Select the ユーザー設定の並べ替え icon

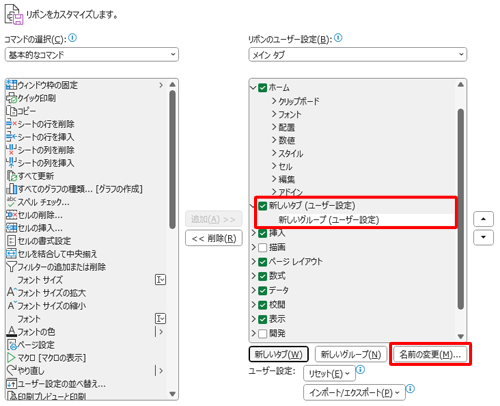(11, 384)
